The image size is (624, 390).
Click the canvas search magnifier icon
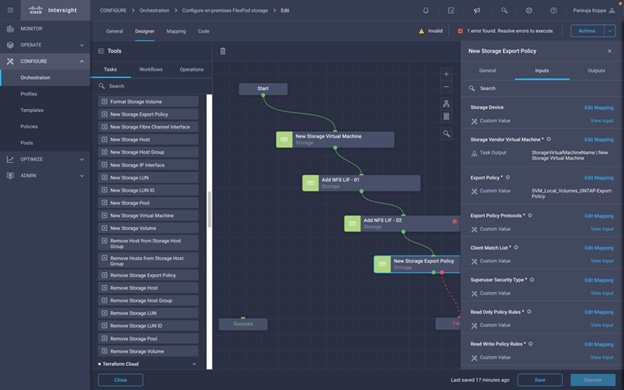[446, 134]
